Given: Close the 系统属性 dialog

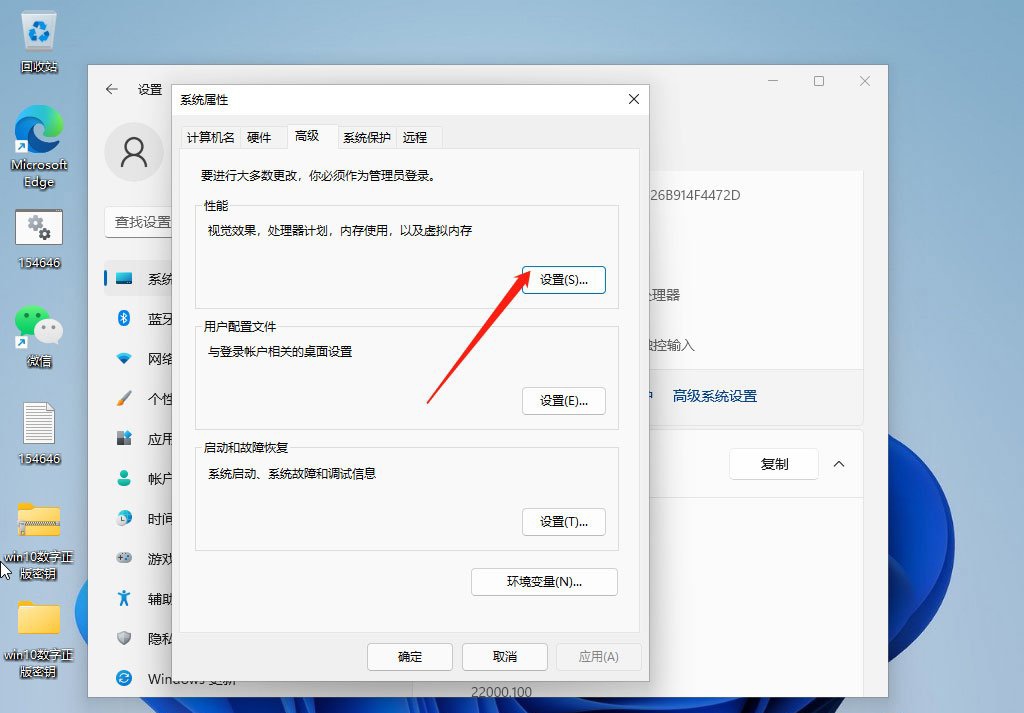Looking at the screenshot, I should (x=633, y=99).
